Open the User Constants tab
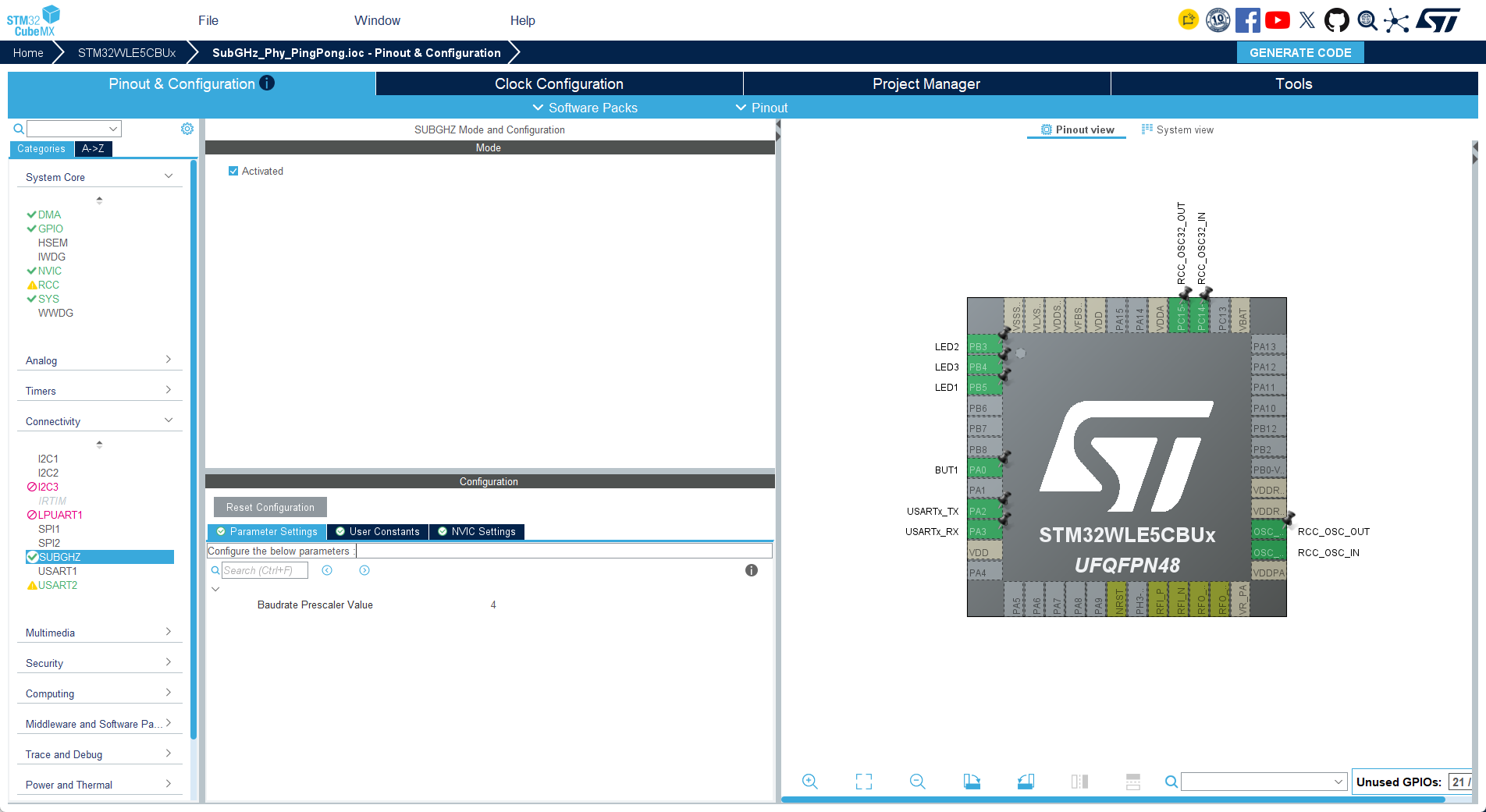This screenshot has height=812, width=1486. pos(378,532)
